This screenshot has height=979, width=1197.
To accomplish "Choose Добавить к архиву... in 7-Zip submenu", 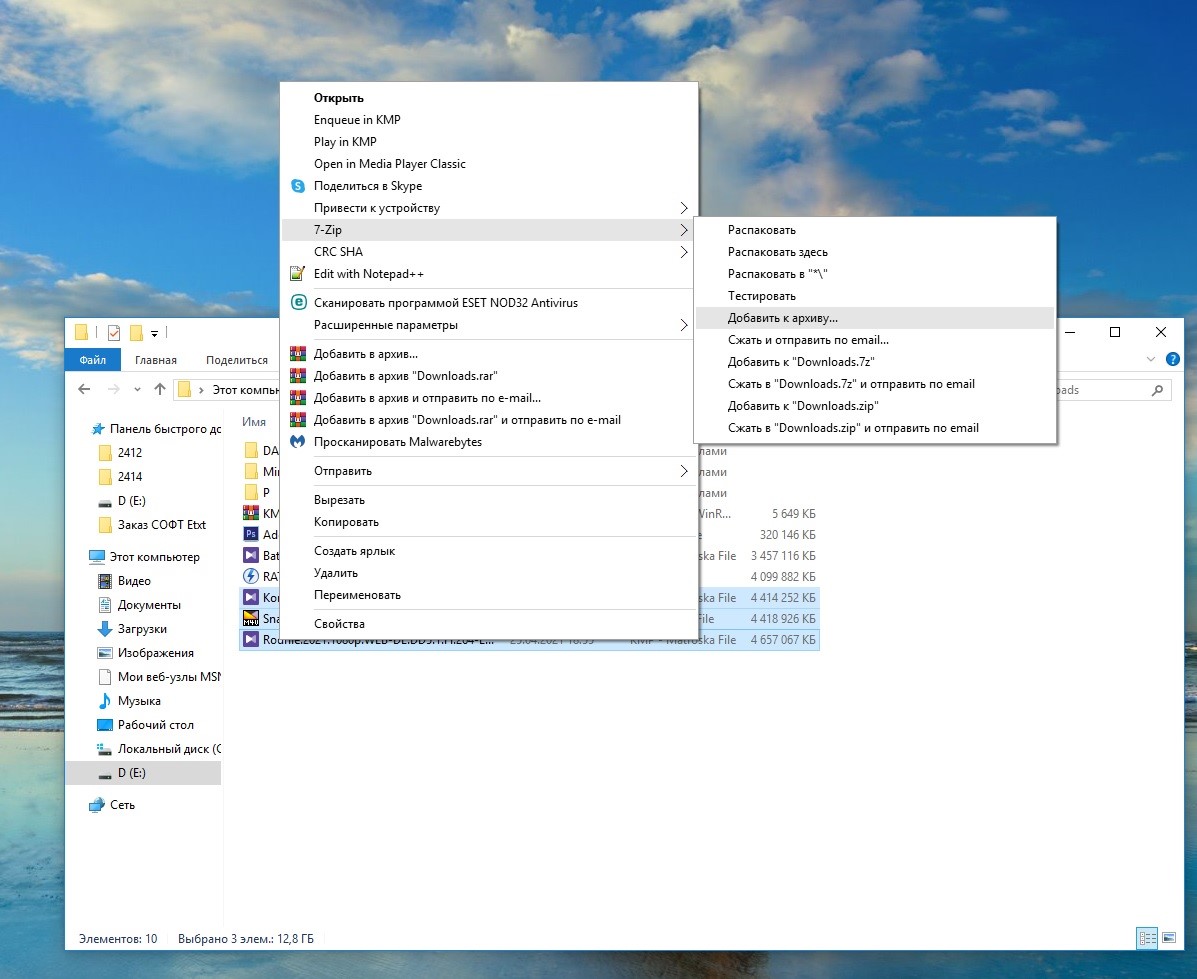I will 782,318.
